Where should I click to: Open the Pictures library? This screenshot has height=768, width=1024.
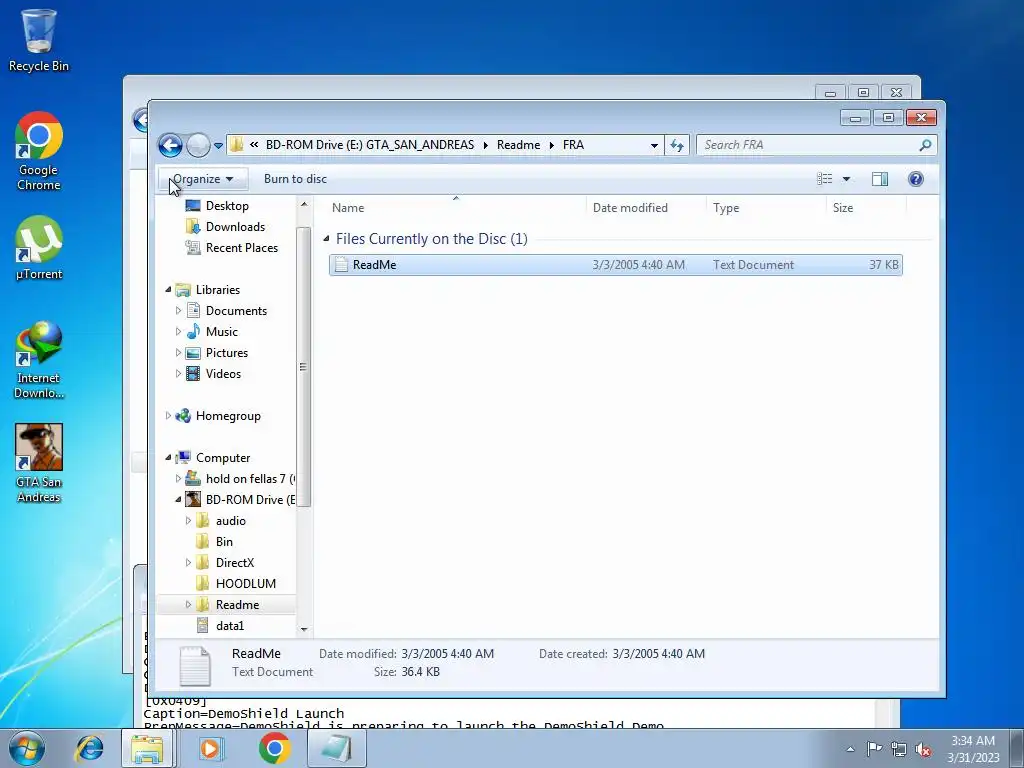point(227,353)
